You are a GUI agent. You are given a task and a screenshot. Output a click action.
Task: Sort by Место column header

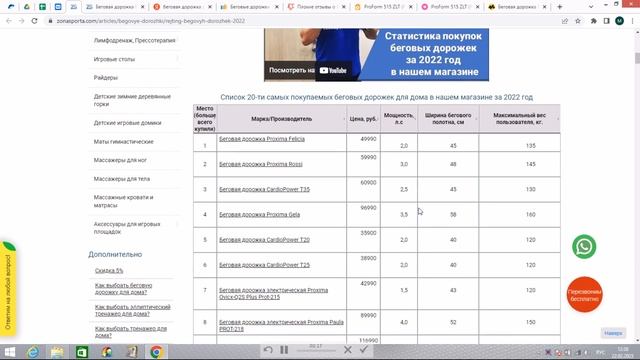tap(205, 119)
